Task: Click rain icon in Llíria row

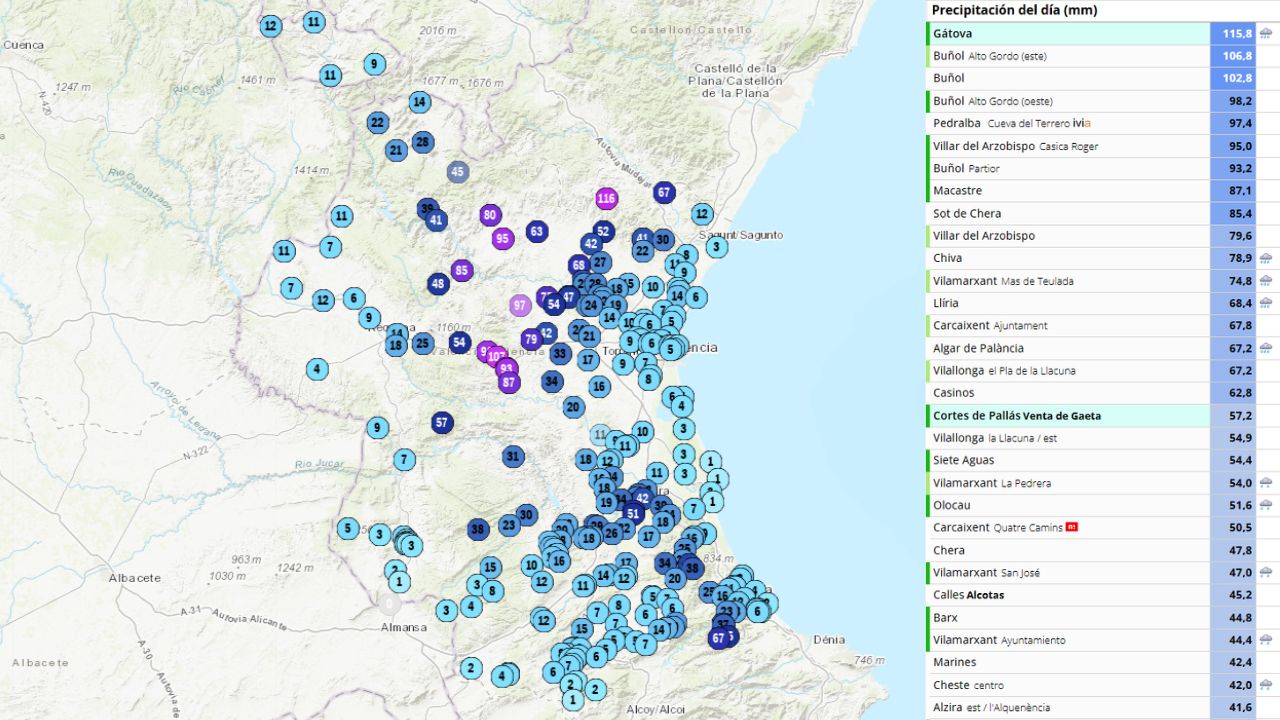Action: tap(1266, 303)
